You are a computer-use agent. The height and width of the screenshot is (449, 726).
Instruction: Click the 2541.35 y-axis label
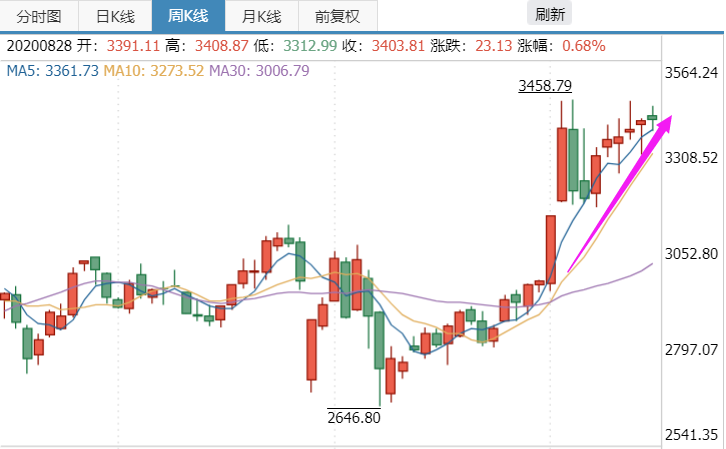tap(690, 434)
